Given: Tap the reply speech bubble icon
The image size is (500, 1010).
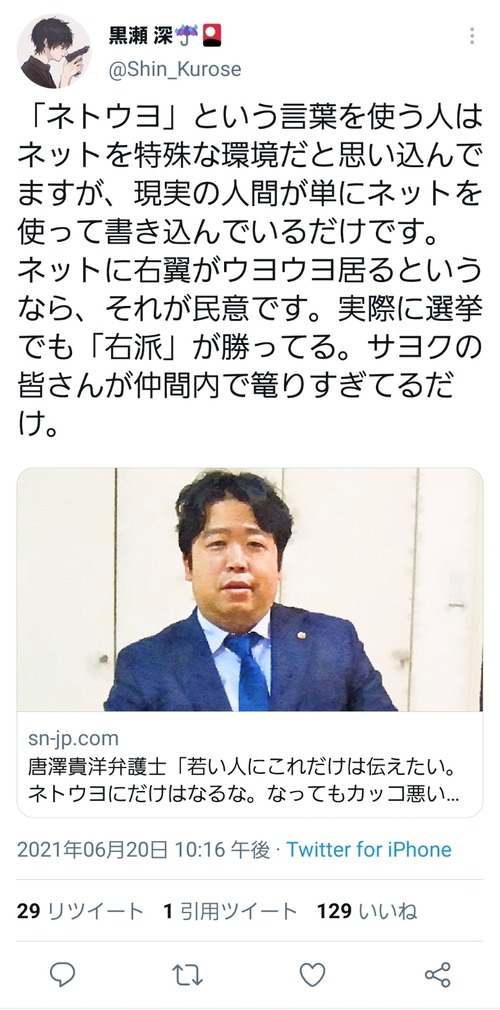Looking at the screenshot, I should pos(62,975).
